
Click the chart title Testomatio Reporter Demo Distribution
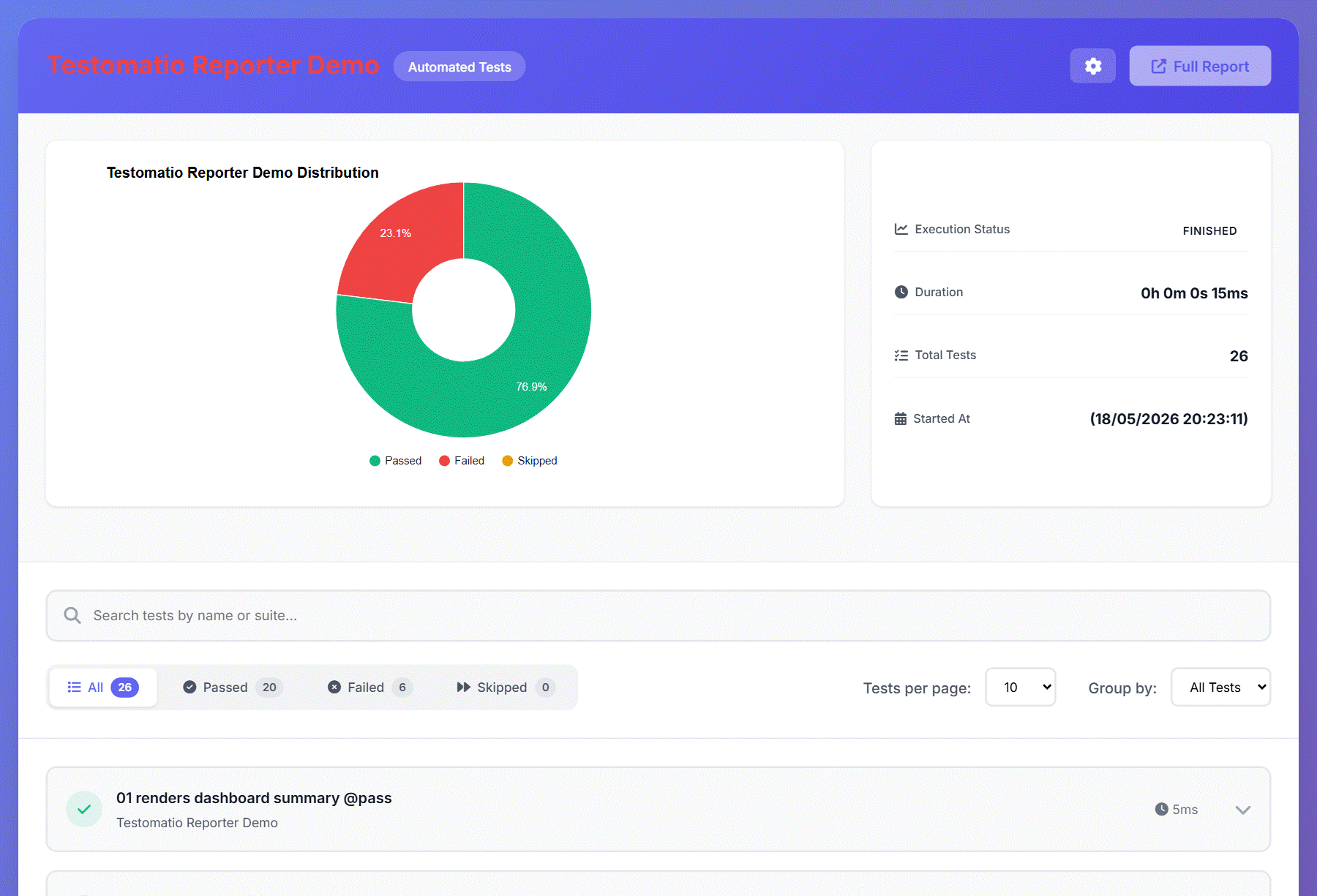coord(243,173)
